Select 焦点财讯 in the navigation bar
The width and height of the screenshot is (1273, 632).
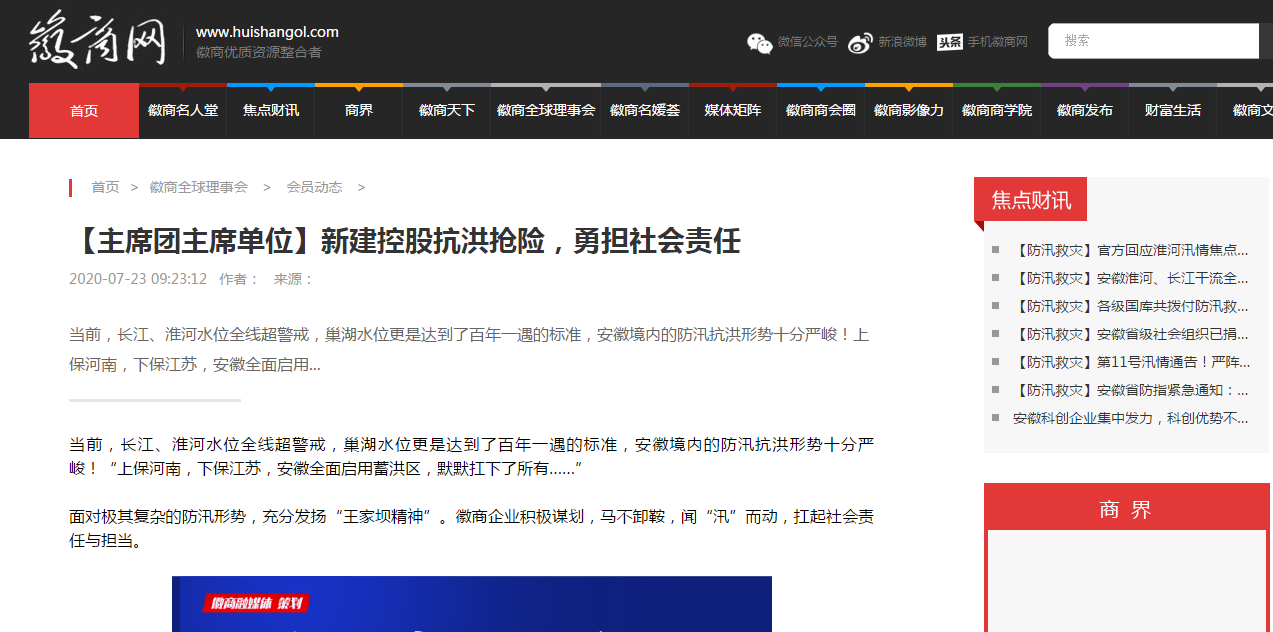(271, 111)
